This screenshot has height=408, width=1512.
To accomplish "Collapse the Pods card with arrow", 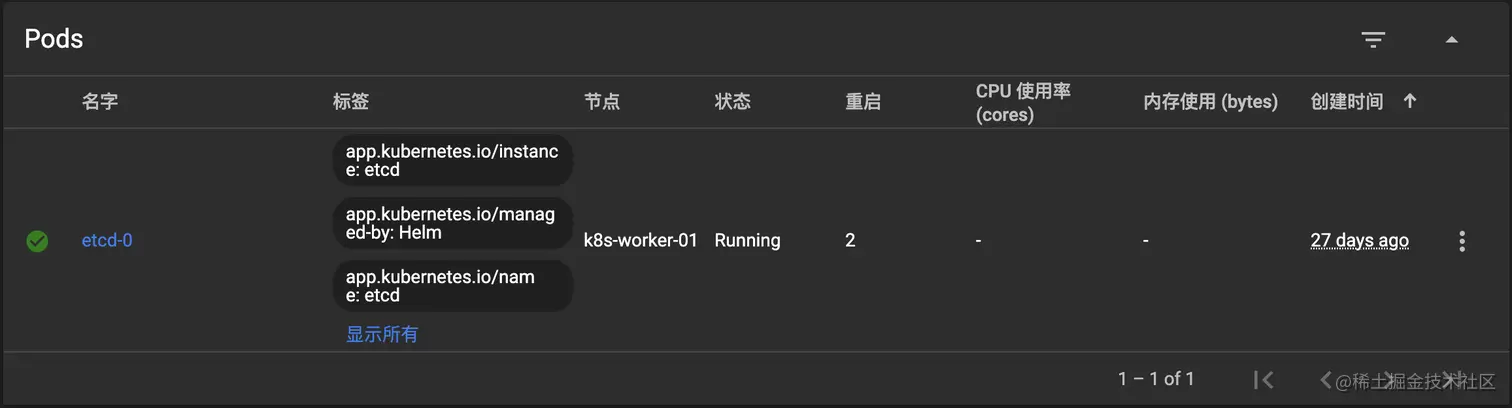I will pyautogui.click(x=1451, y=40).
